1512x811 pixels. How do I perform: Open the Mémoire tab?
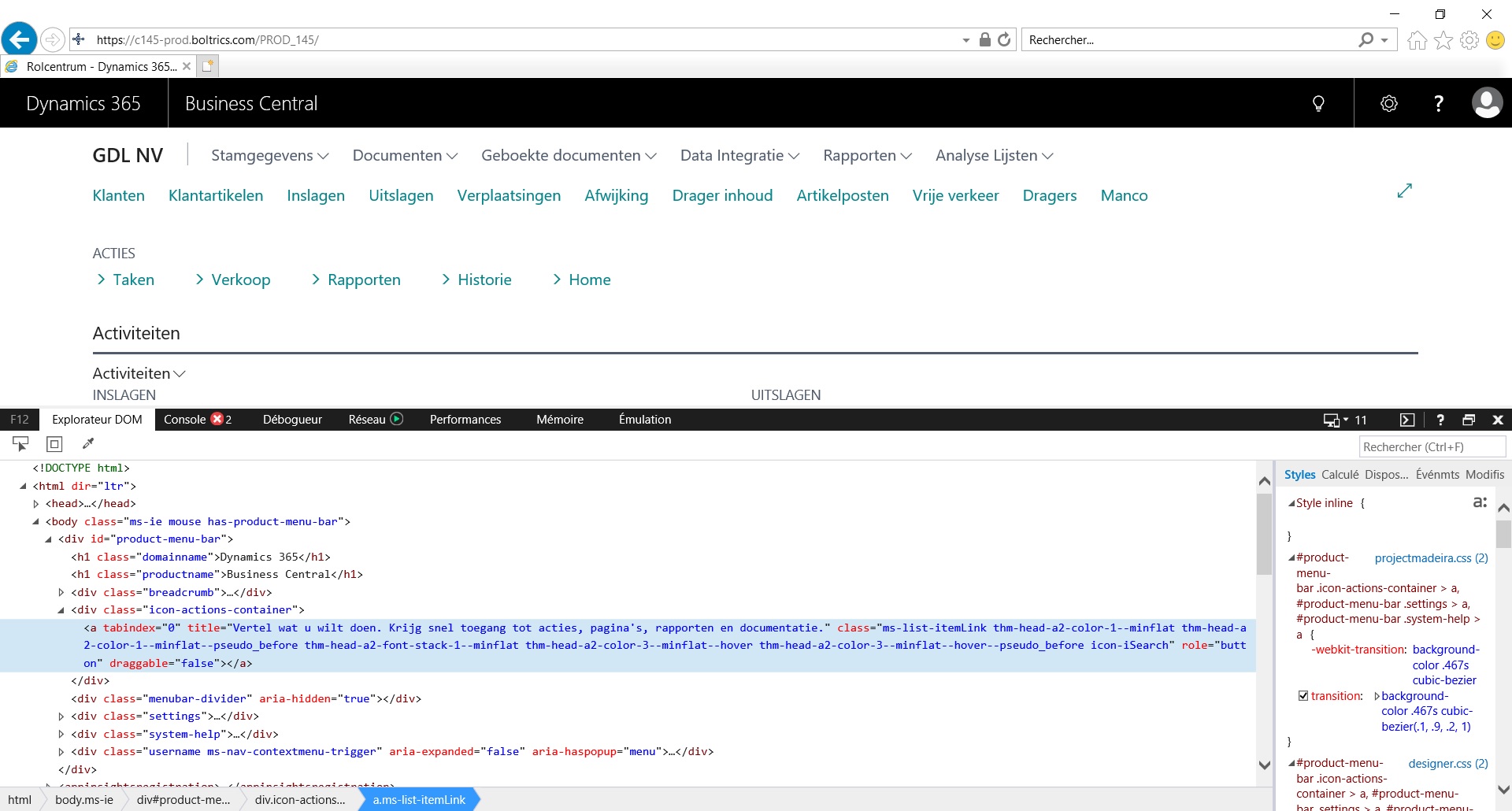[560, 419]
